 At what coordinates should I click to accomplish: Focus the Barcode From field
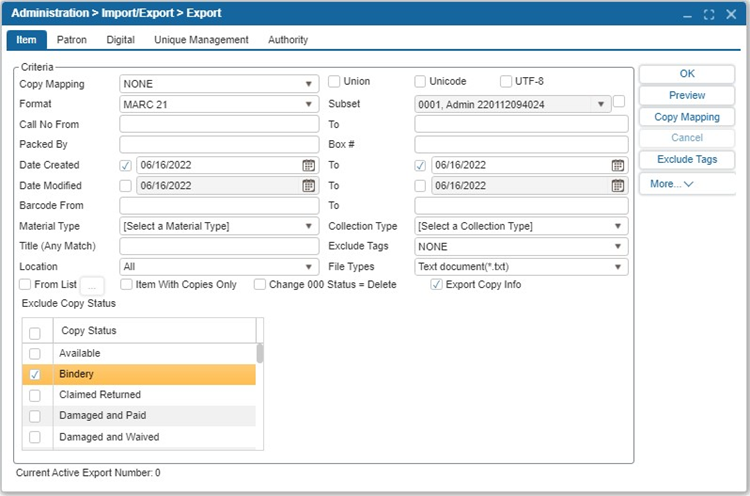click(x=219, y=206)
